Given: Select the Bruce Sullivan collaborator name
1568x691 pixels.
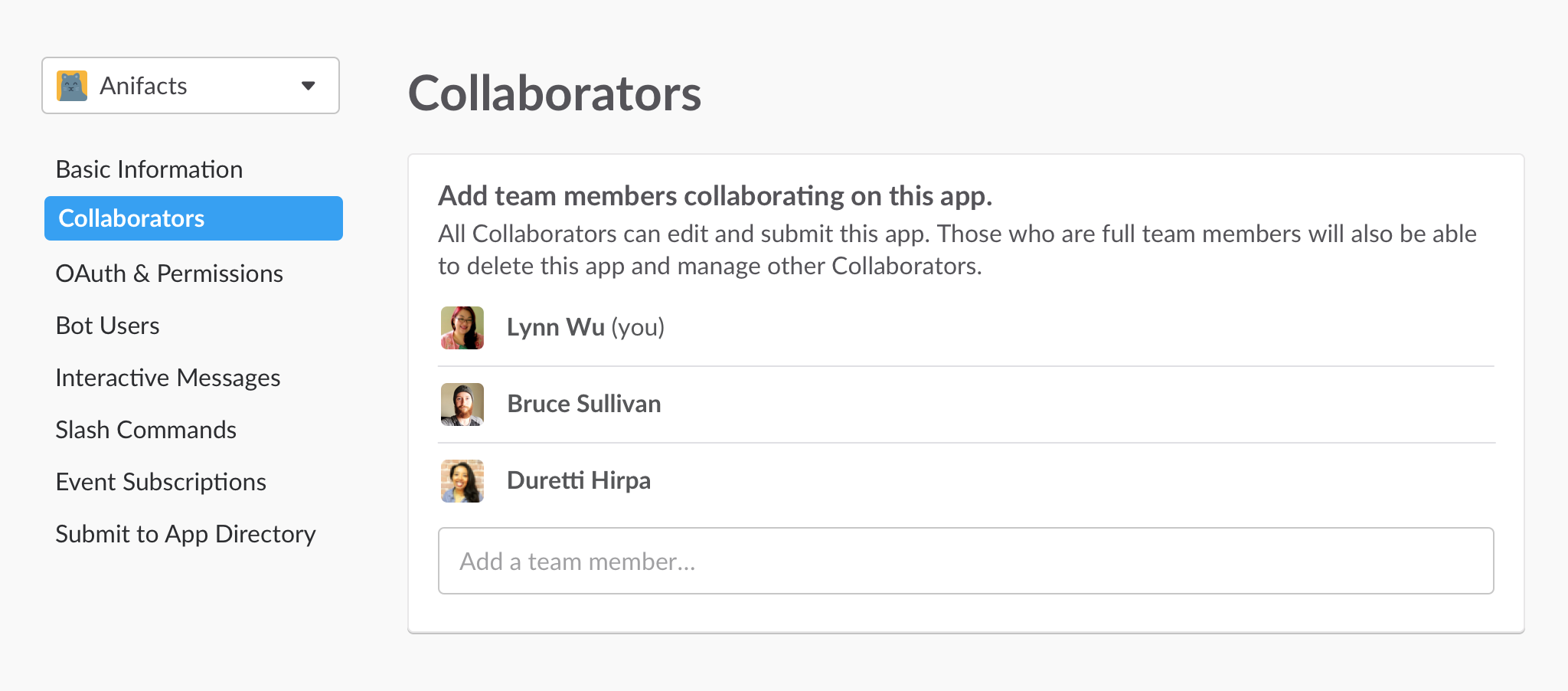Looking at the screenshot, I should 584,404.
